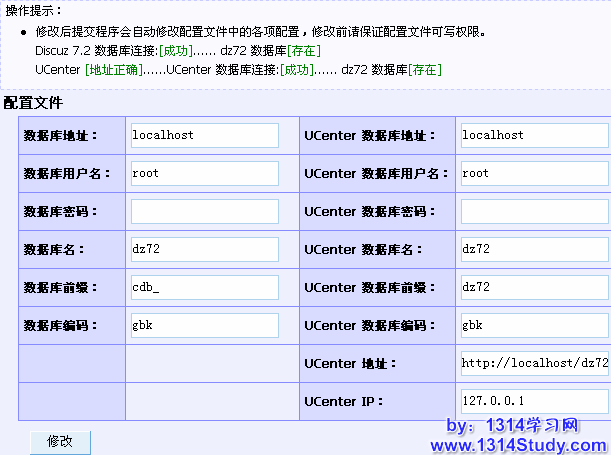Click the 操作提示 heading text
This screenshot has height=455, width=611.
(x=32, y=10)
